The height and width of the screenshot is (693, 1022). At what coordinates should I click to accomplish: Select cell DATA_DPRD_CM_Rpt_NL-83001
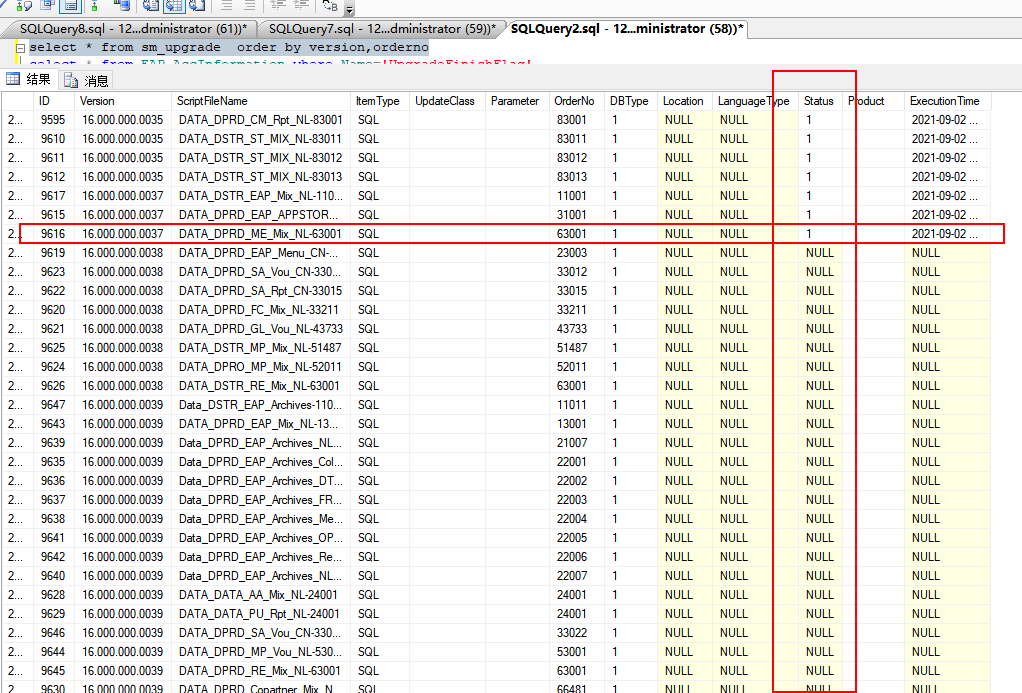point(261,120)
